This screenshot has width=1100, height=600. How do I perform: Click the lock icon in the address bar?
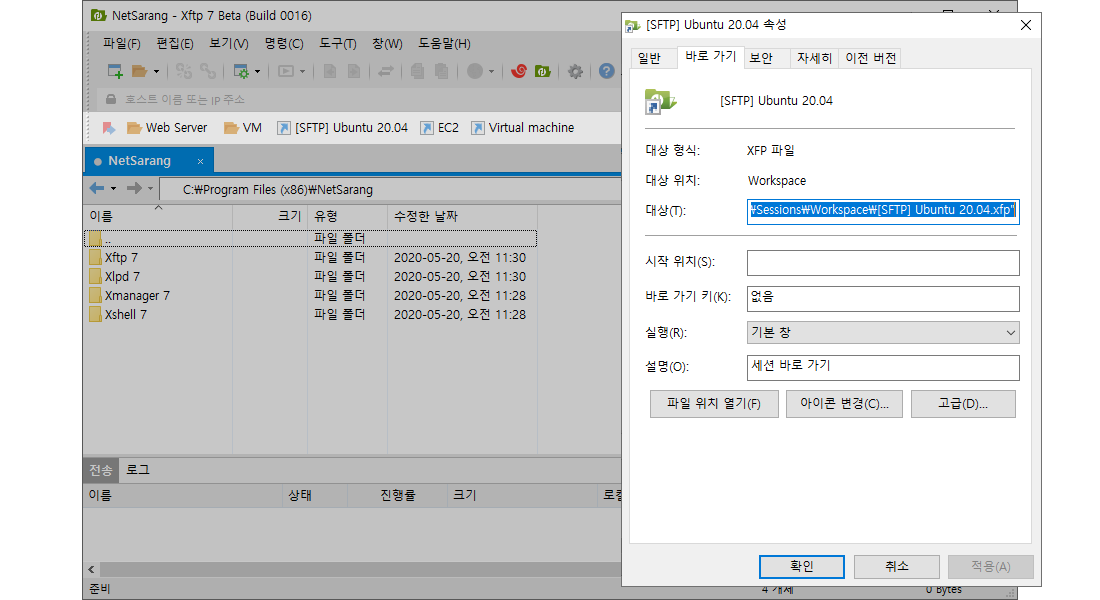click(111, 99)
